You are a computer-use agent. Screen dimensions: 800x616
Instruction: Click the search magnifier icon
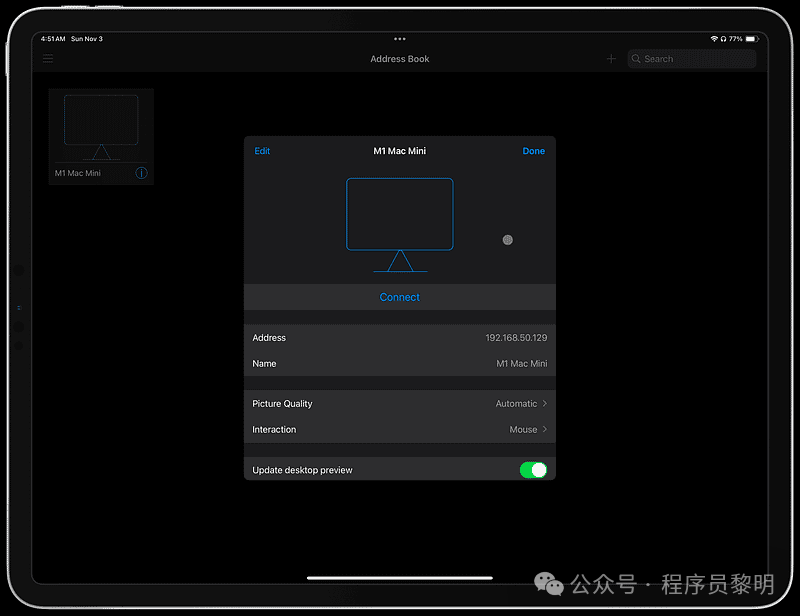pos(636,59)
